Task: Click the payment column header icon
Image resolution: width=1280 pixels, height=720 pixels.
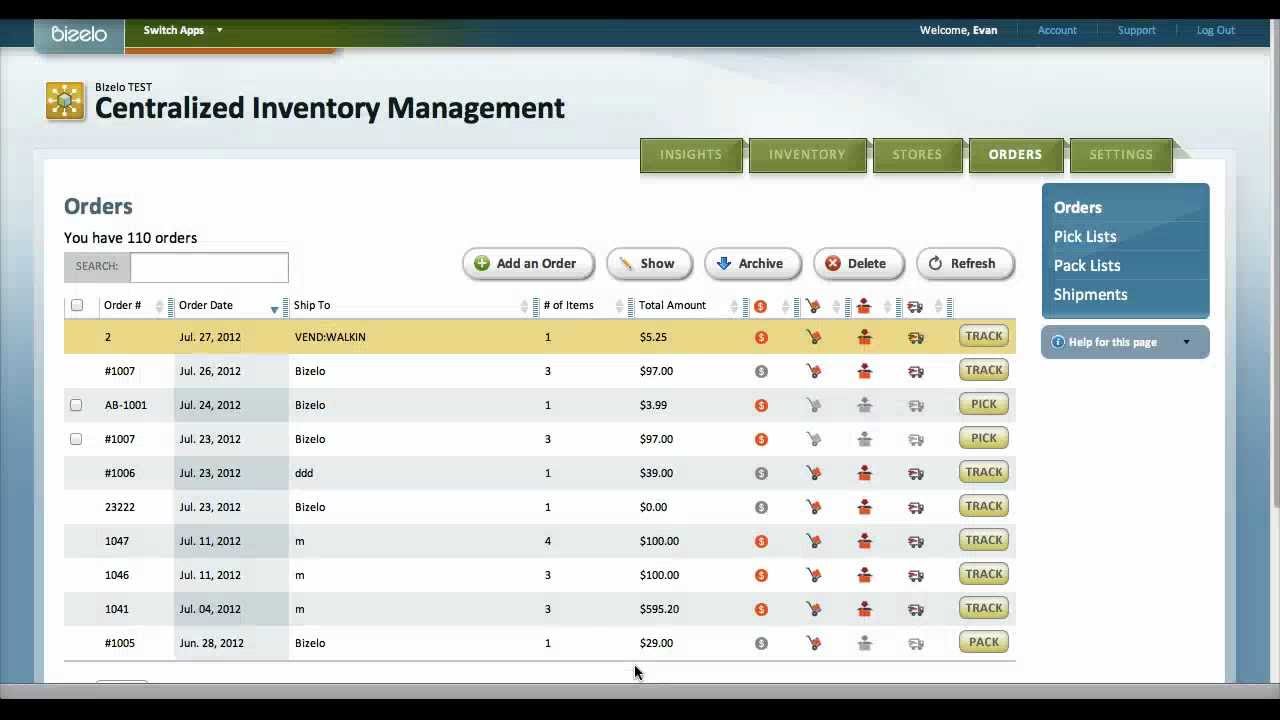Action: tap(760, 307)
